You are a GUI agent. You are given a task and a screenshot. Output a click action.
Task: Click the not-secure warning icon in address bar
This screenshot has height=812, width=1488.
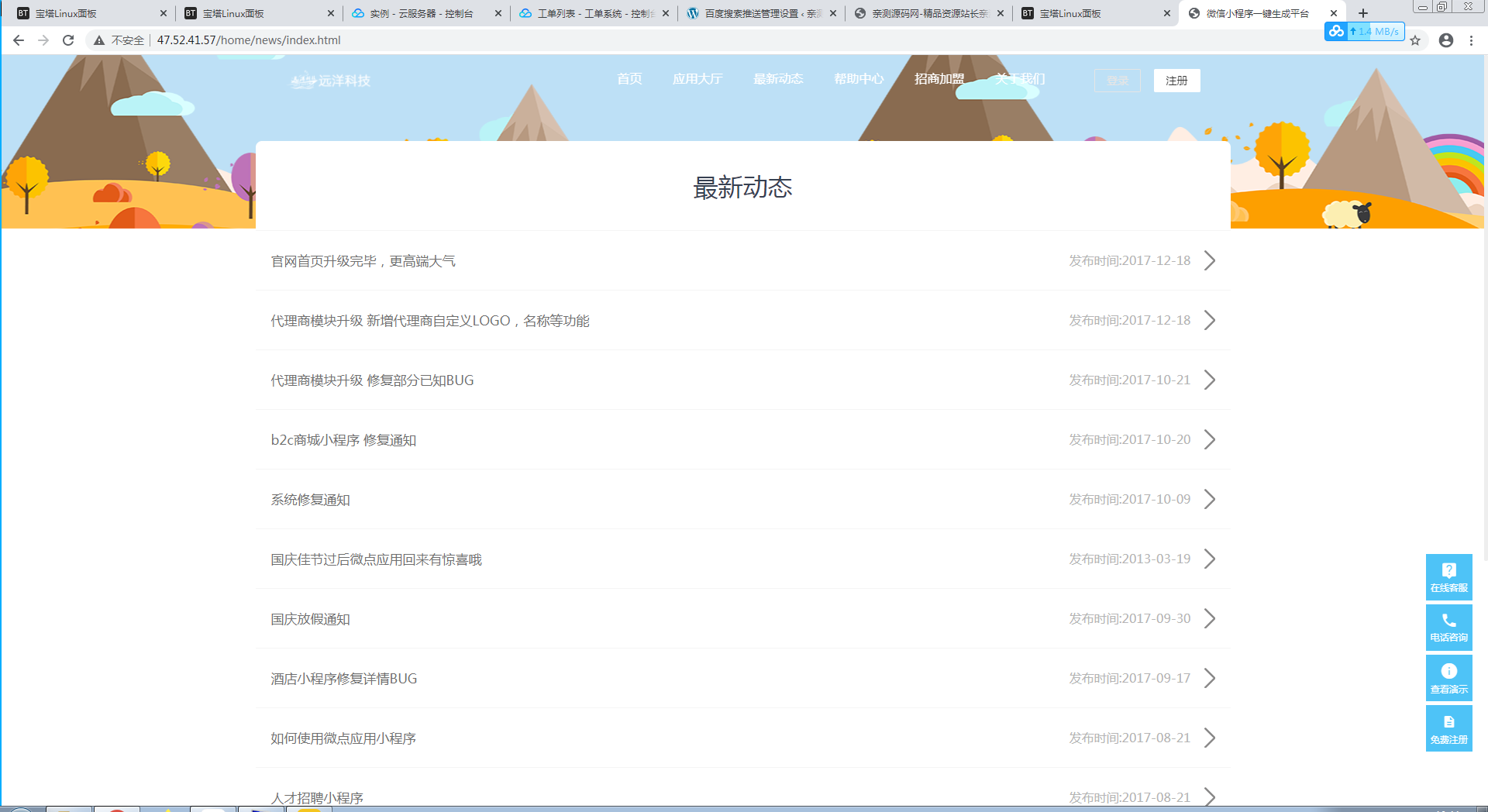[99, 40]
